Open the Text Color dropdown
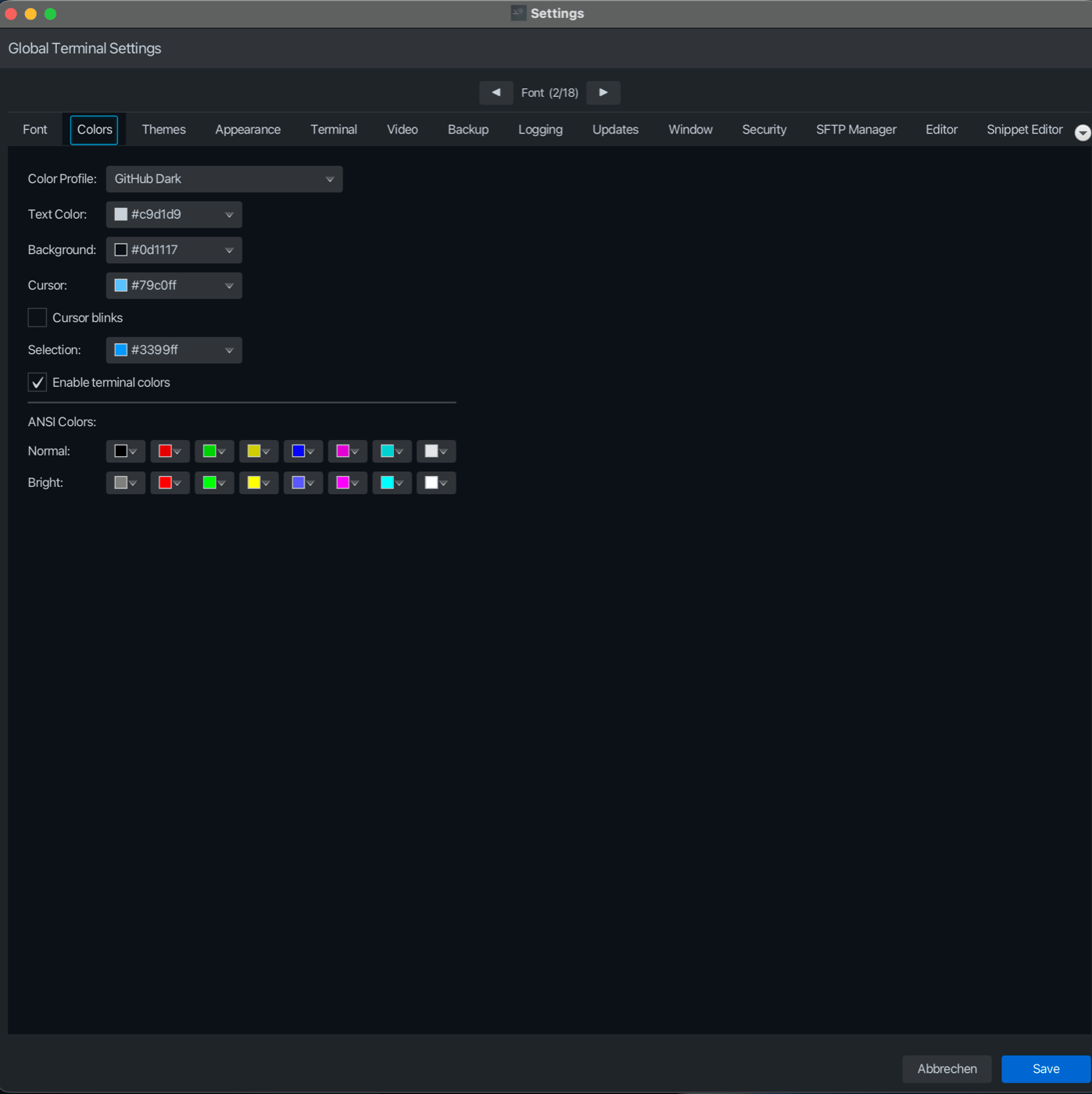1092x1094 pixels. coord(174,214)
